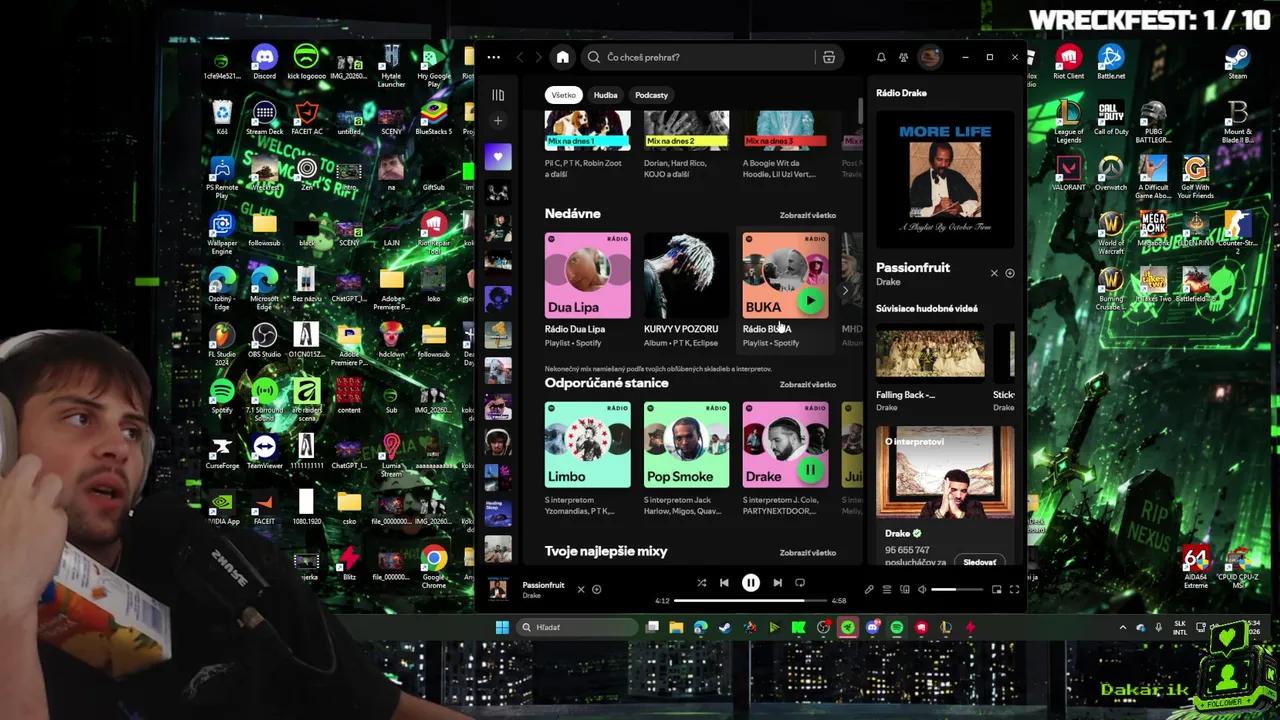Select the Hudba filter chip
Image resolution: width=1280 pixels, height=720 pixels.
coord(605,95)
